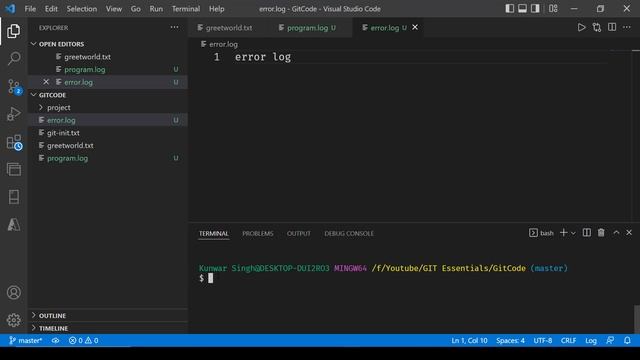This screenshot has height=360, width=640.
Task: Click the master* branch button in status bar
Action: coord(25,340)
